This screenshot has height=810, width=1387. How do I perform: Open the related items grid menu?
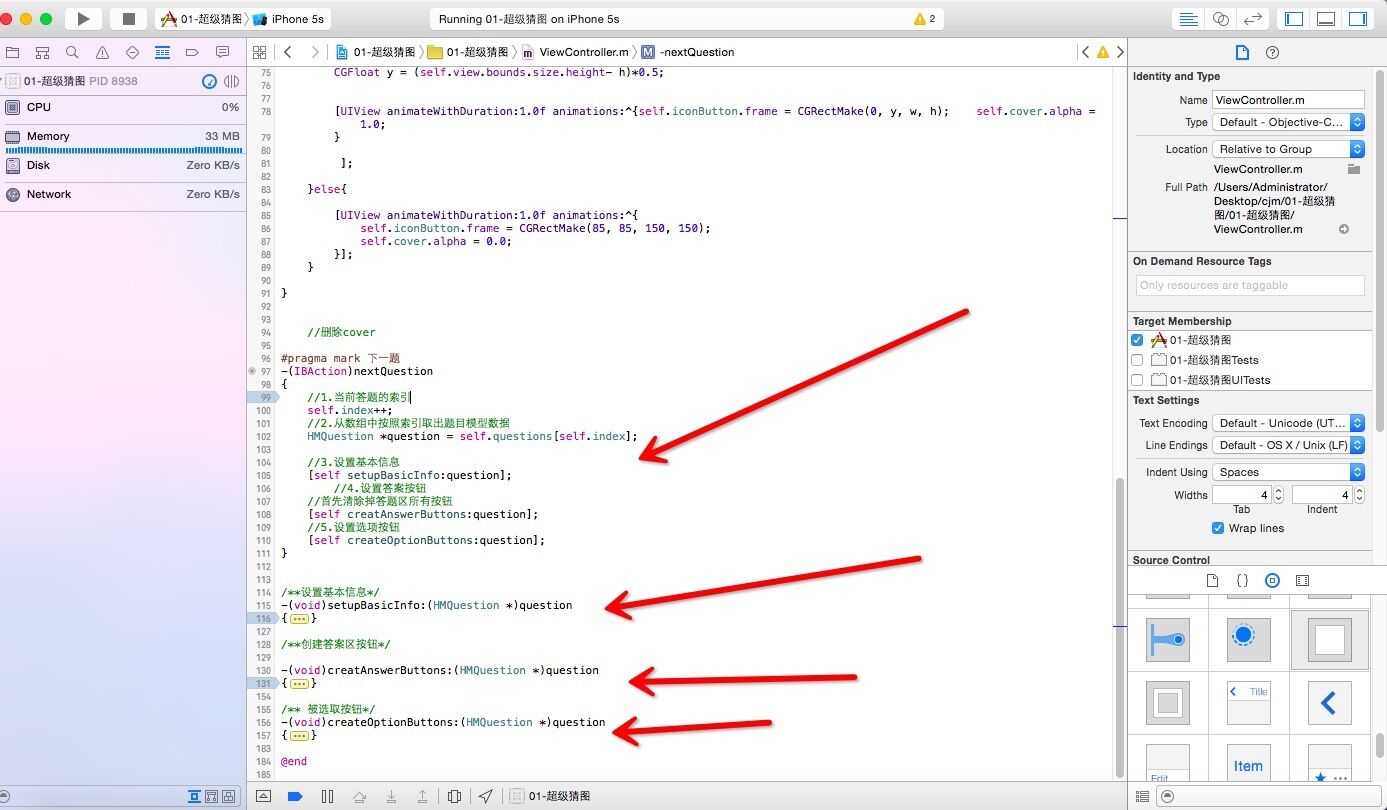pyautogui.click(x=260, y=52)
